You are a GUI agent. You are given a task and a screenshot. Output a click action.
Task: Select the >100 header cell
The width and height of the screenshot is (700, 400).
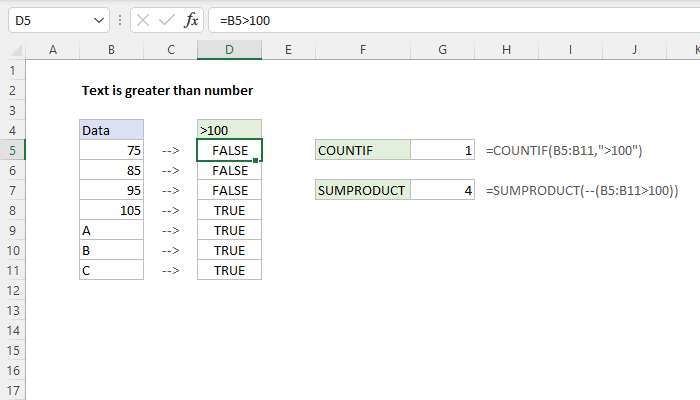[230, 130]
